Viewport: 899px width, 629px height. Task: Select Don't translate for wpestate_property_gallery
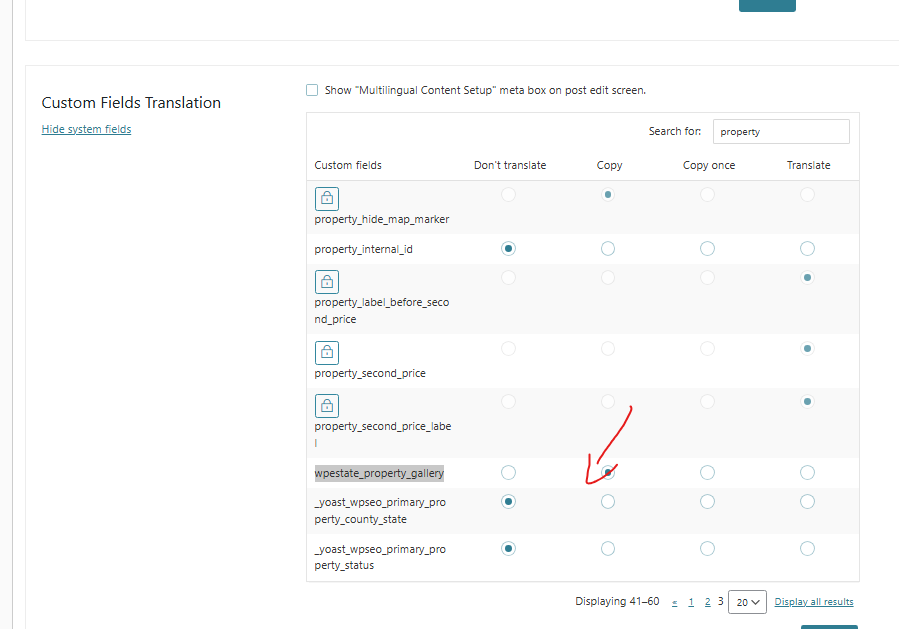click(508, 472)
